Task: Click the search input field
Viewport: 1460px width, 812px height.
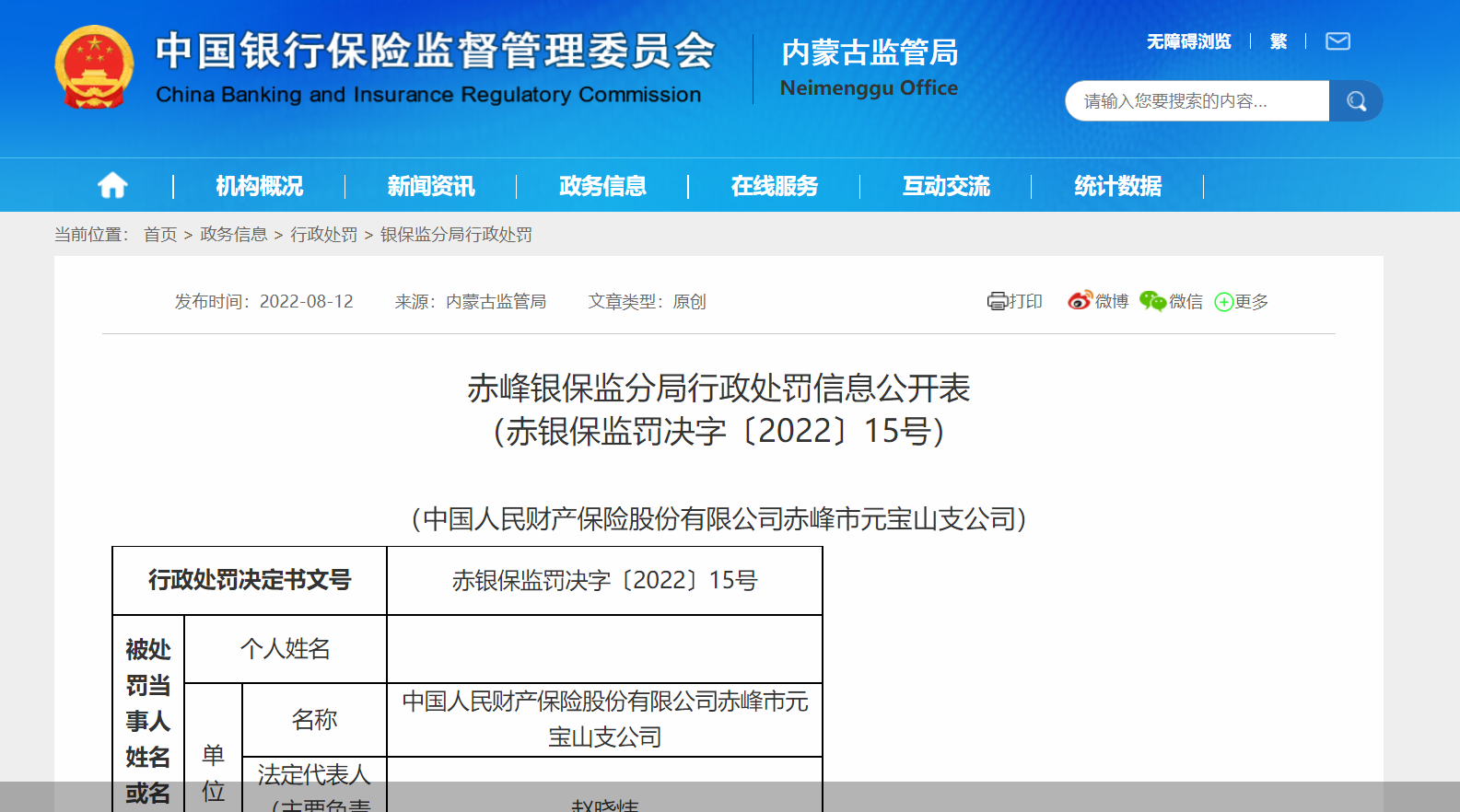Action: pos(1197,101)
